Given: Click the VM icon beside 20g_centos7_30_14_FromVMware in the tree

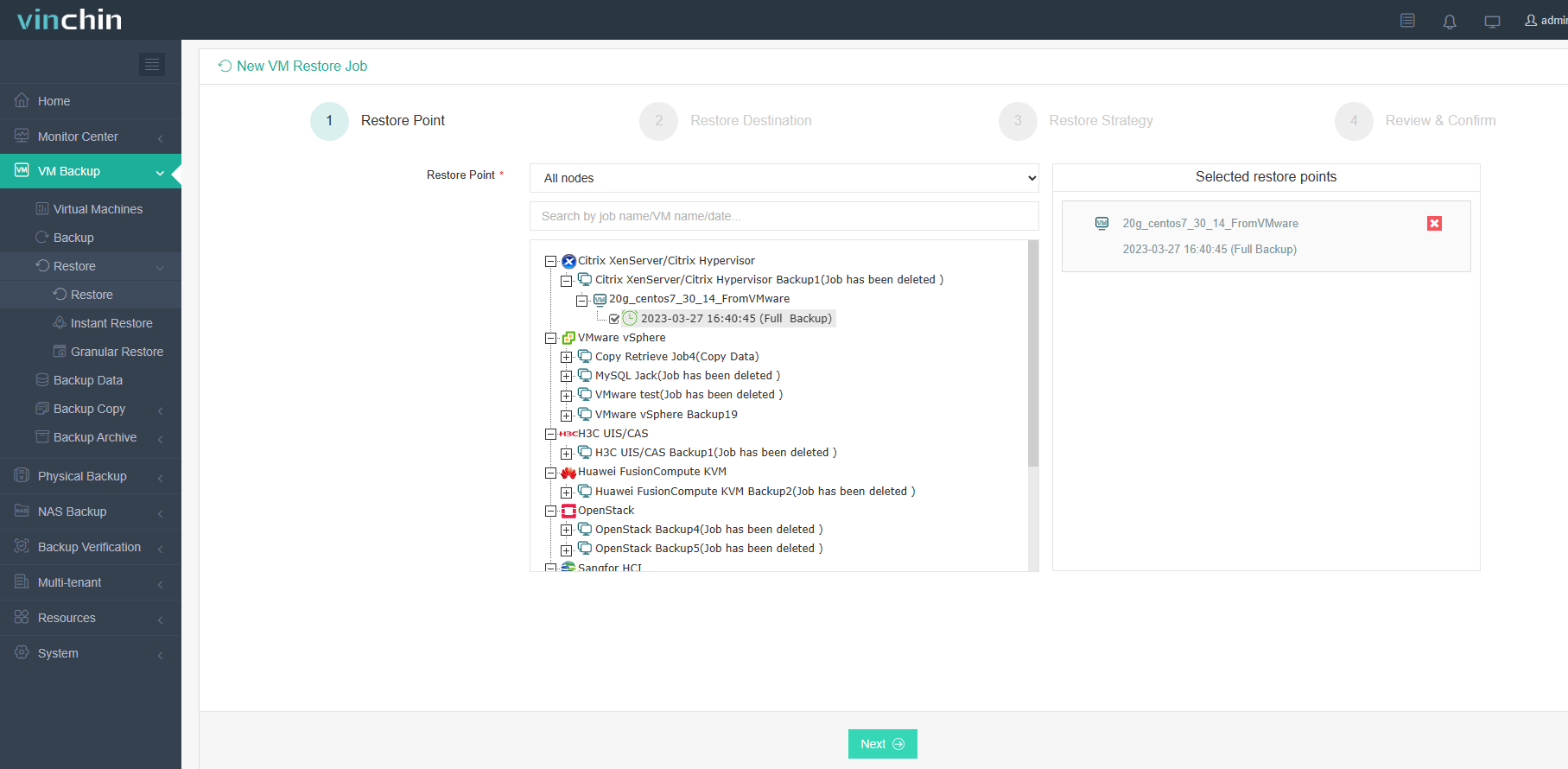Looking at the screenshot, I should coord(600,299).
